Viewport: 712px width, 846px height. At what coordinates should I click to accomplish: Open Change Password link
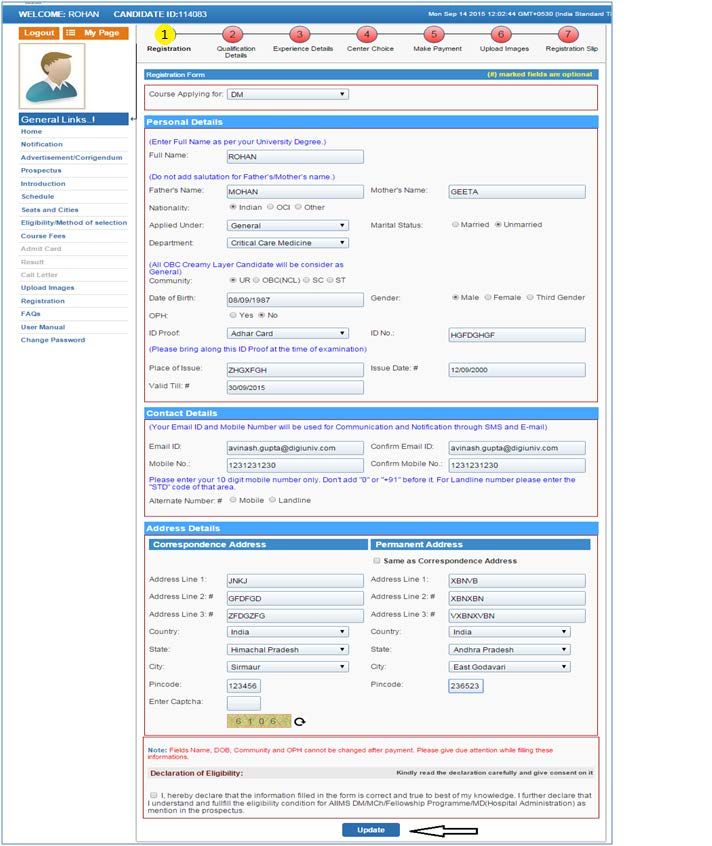pyautogui.click(x=53, y=340)
